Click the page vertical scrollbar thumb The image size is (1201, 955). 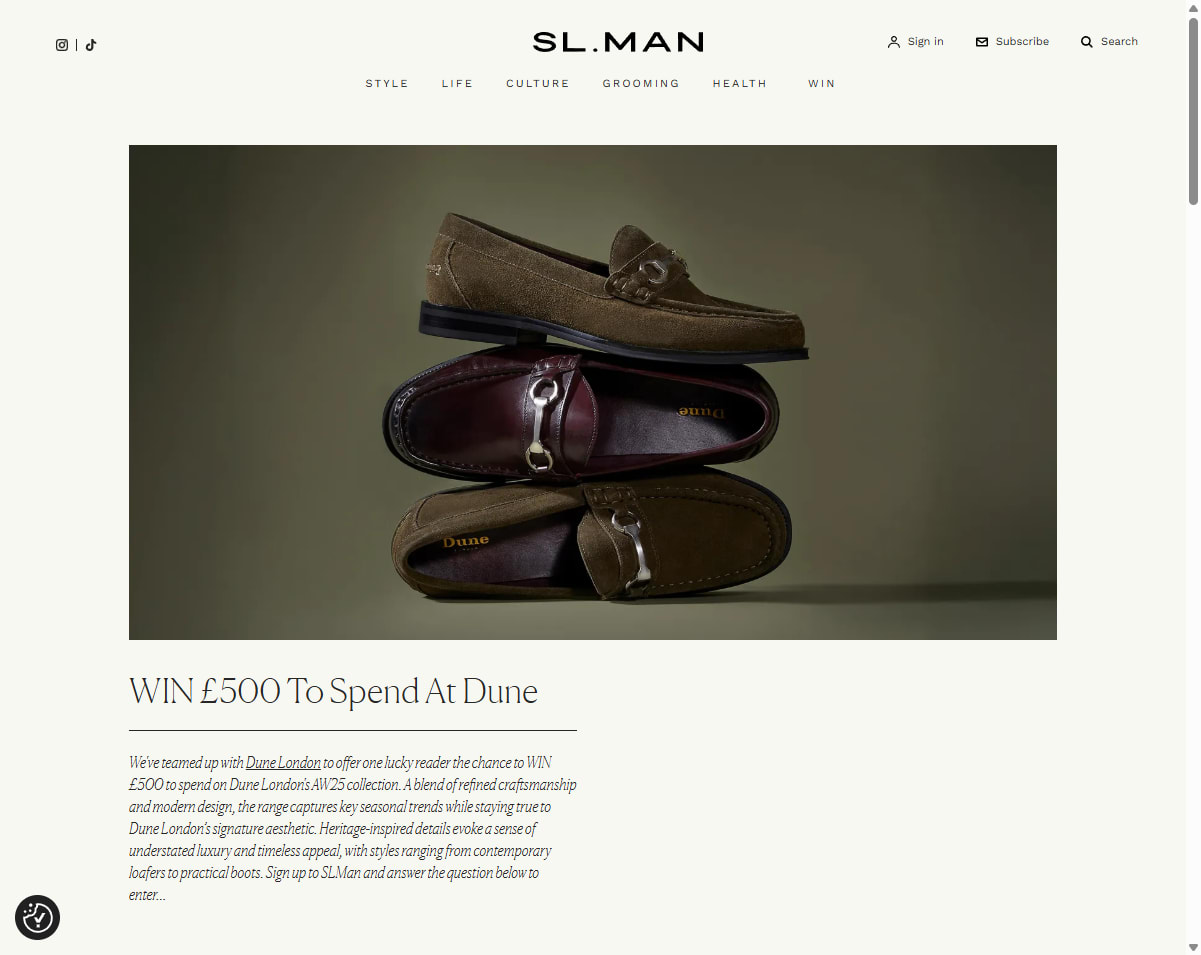coord(1193,110)
